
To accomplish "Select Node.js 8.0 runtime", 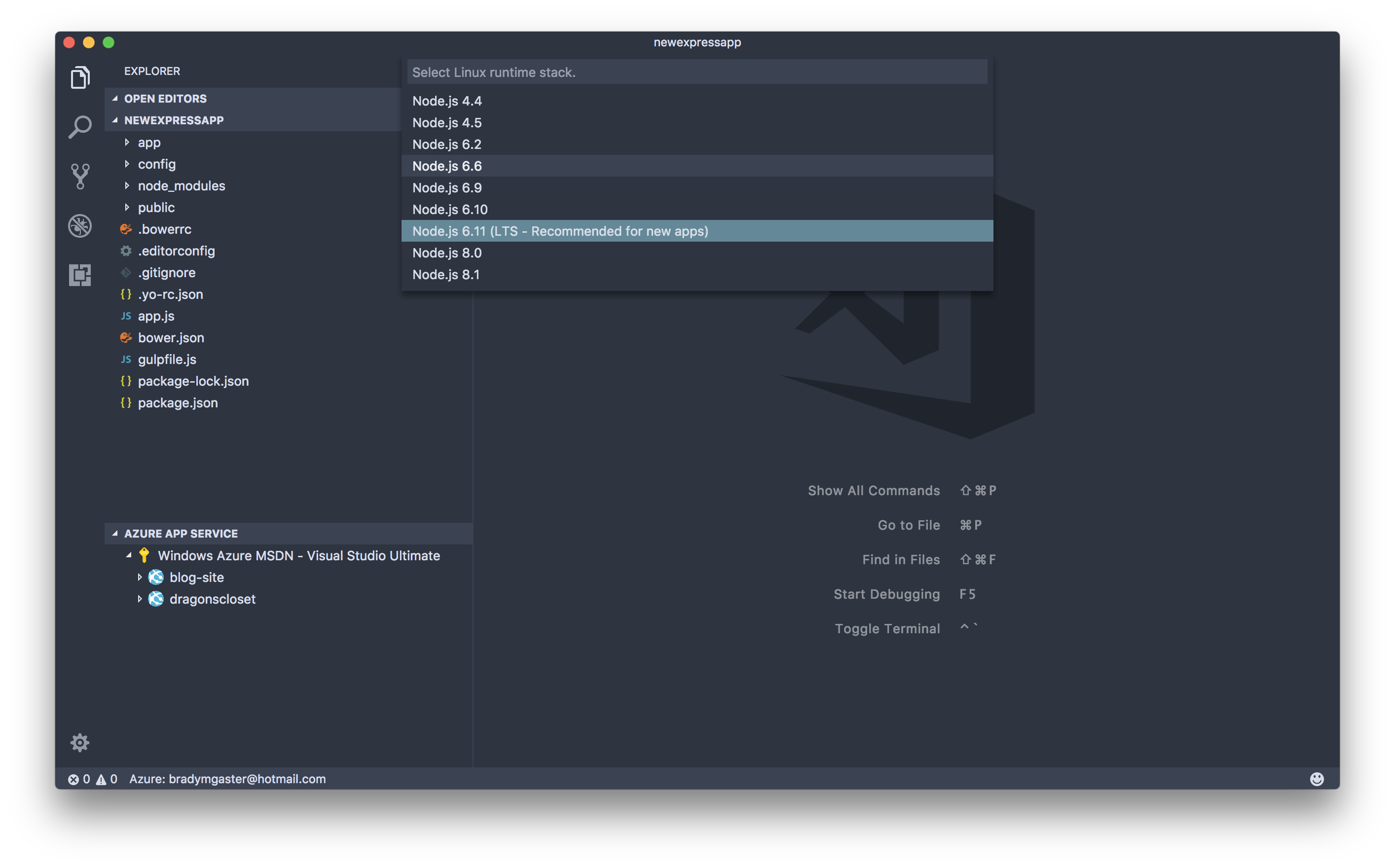I will click(697, 253).
